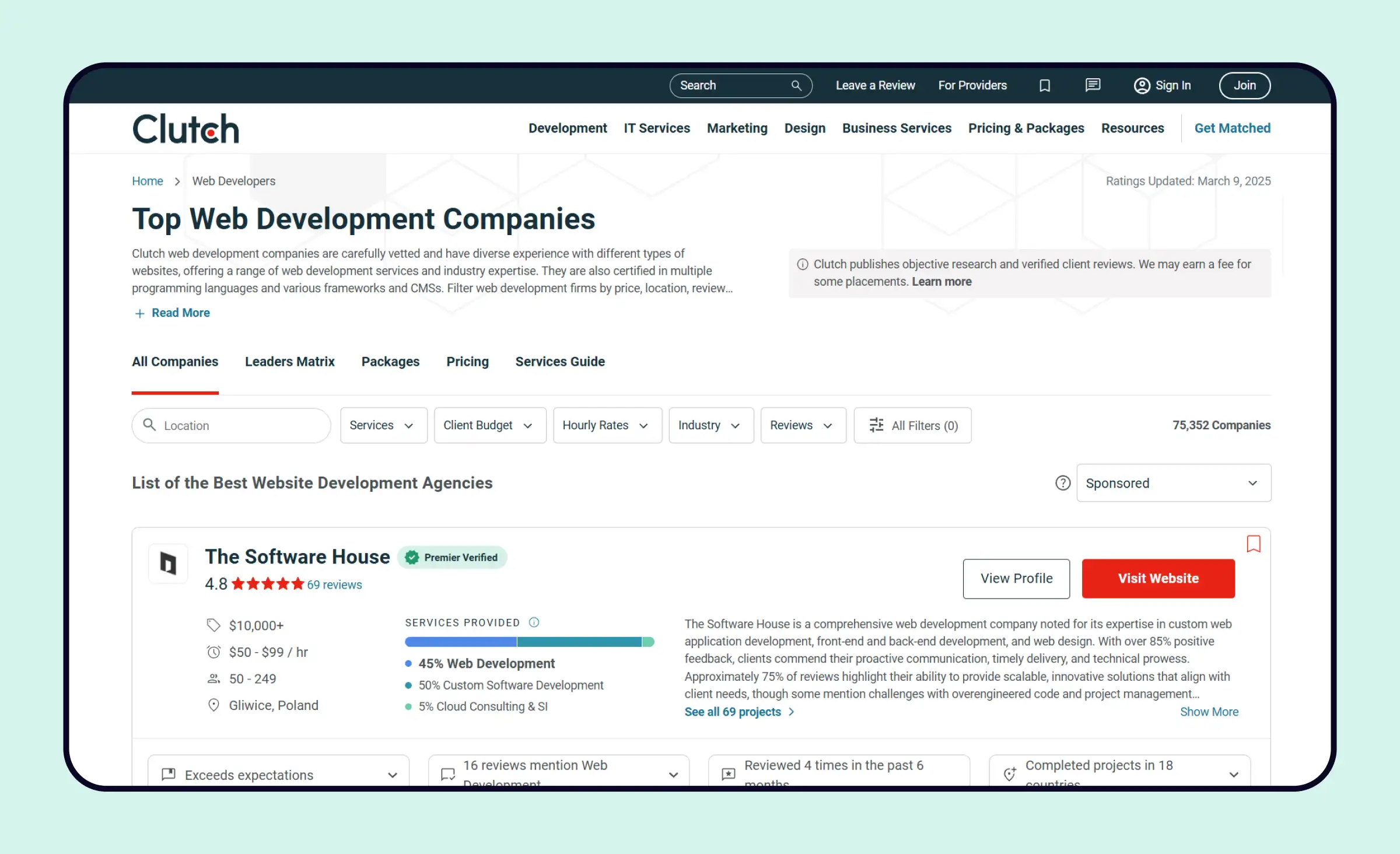Click the All Filters sliders icon
This screenshot has width=1400, height=854.
coord(876,425)
